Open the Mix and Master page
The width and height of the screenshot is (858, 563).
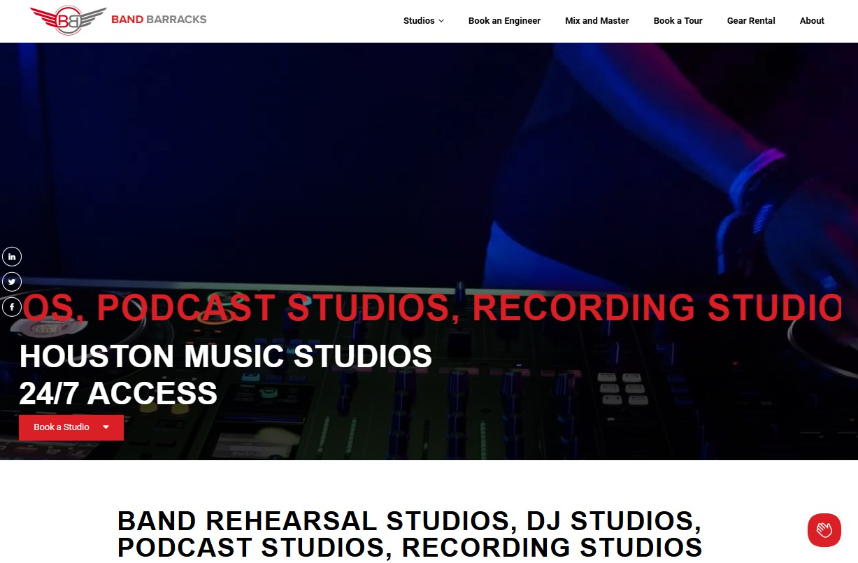596,21
